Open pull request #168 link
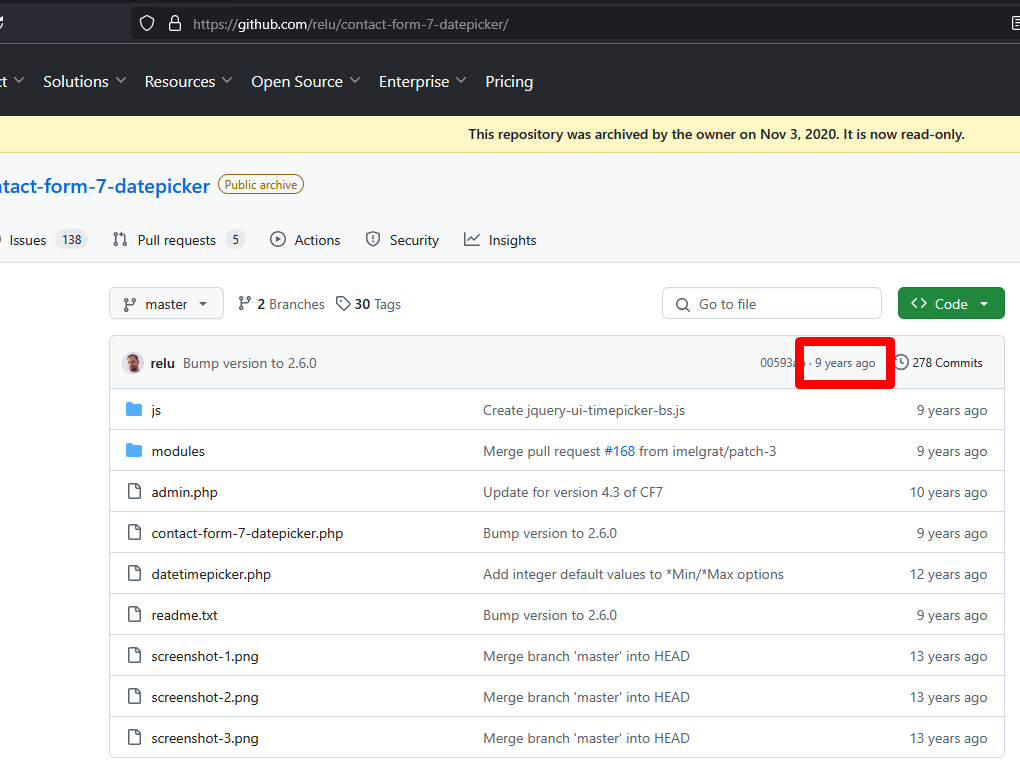 tap(619, 451)
